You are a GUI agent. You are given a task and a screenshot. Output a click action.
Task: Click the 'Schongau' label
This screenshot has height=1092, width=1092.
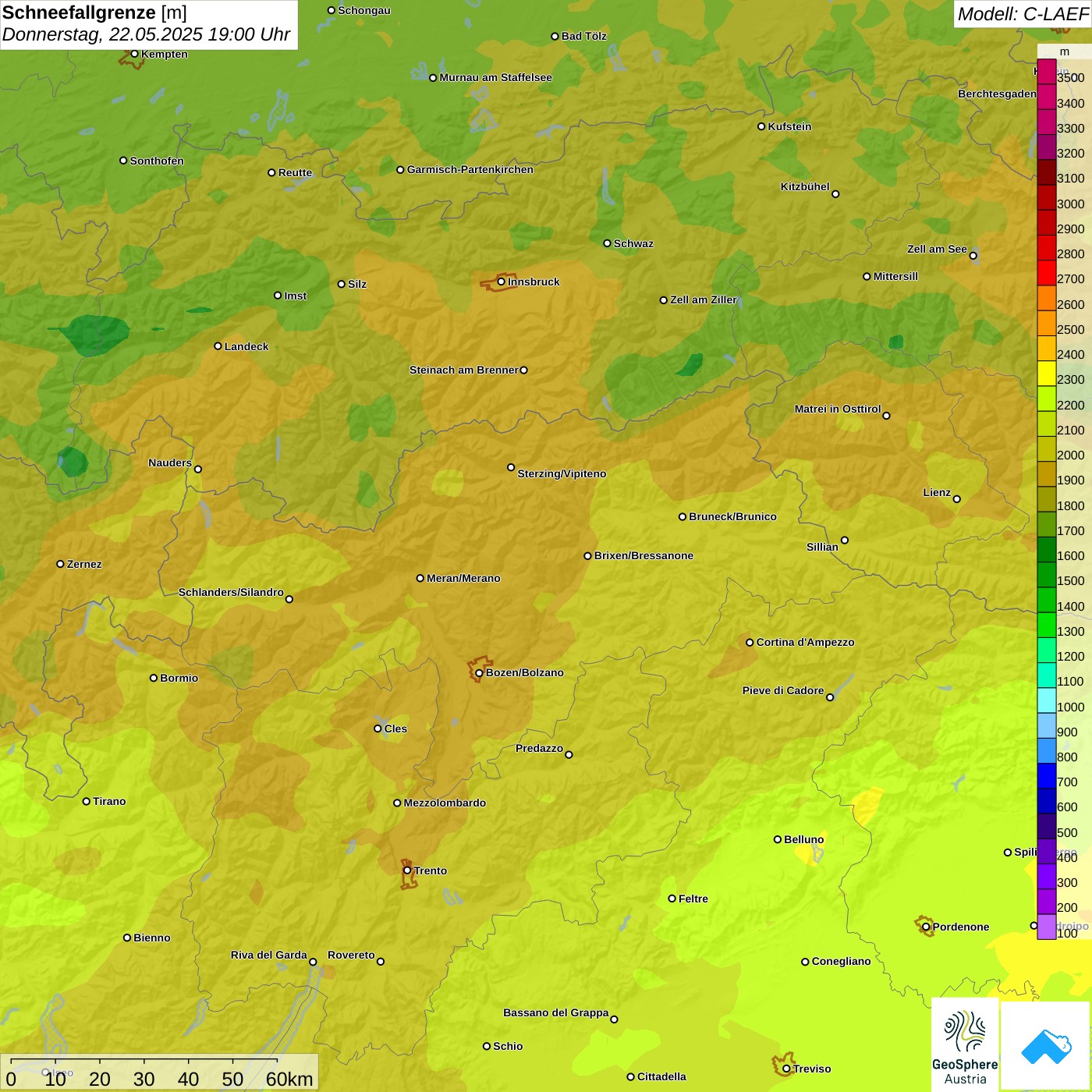[x=364, y=10]
